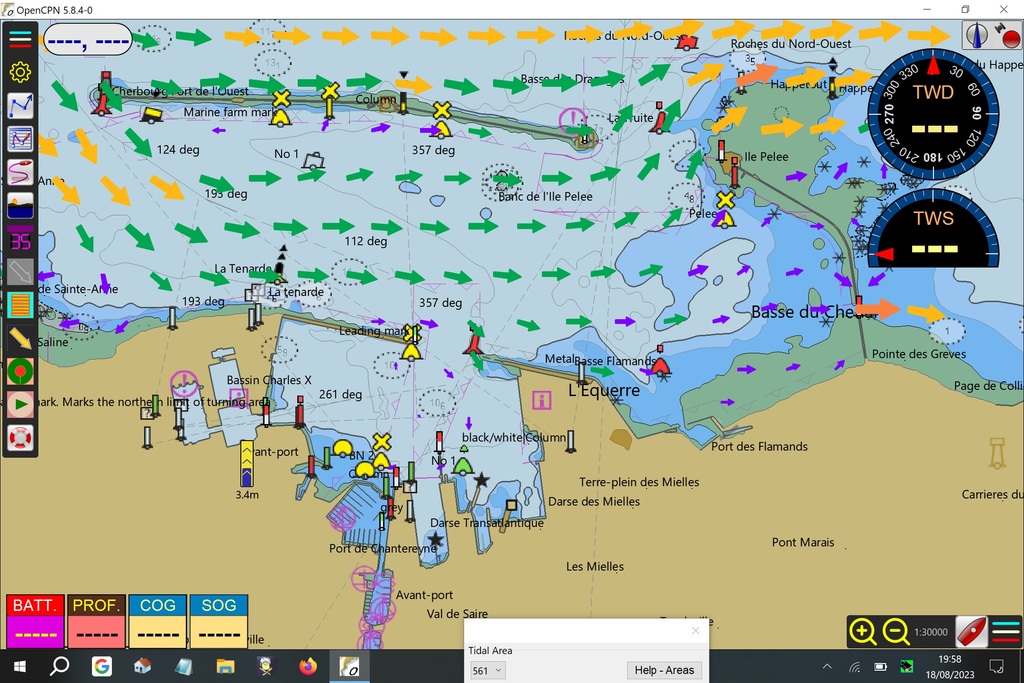Show hidden system tray icons
Viewport: 1024px width, 683px height.
827,667
